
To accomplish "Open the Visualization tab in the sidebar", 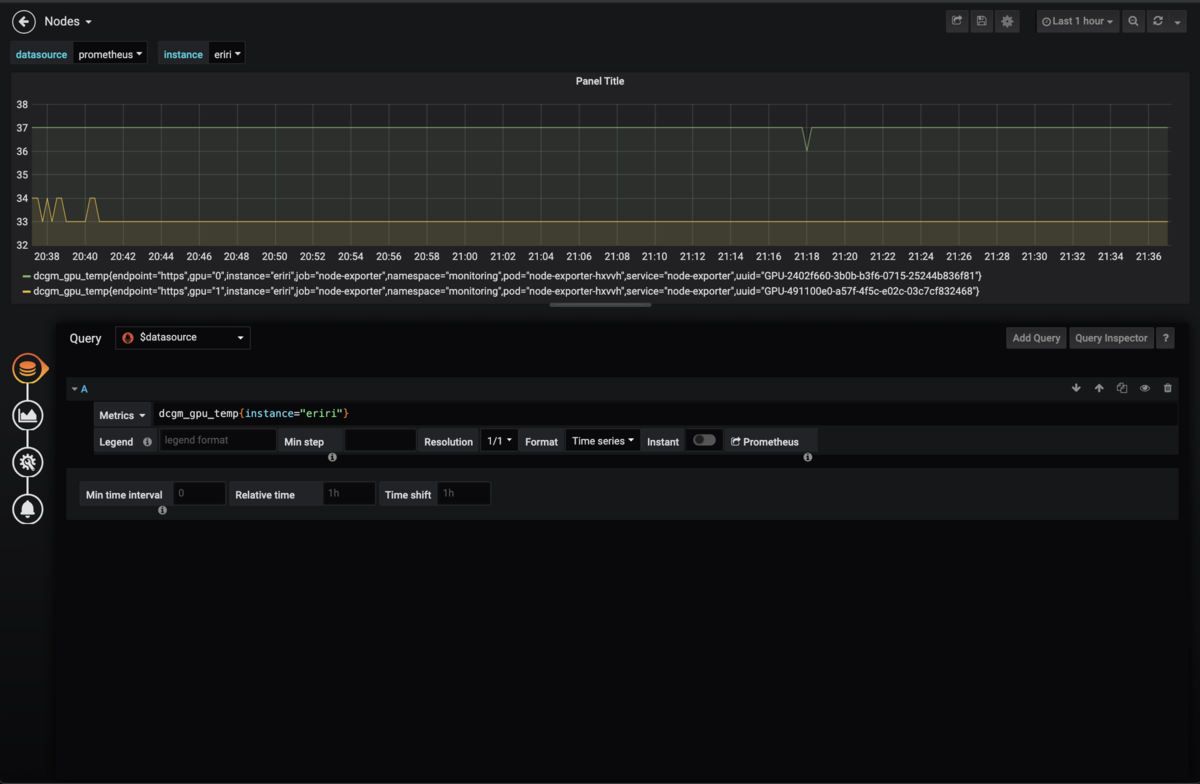I will tap(28, 415).
